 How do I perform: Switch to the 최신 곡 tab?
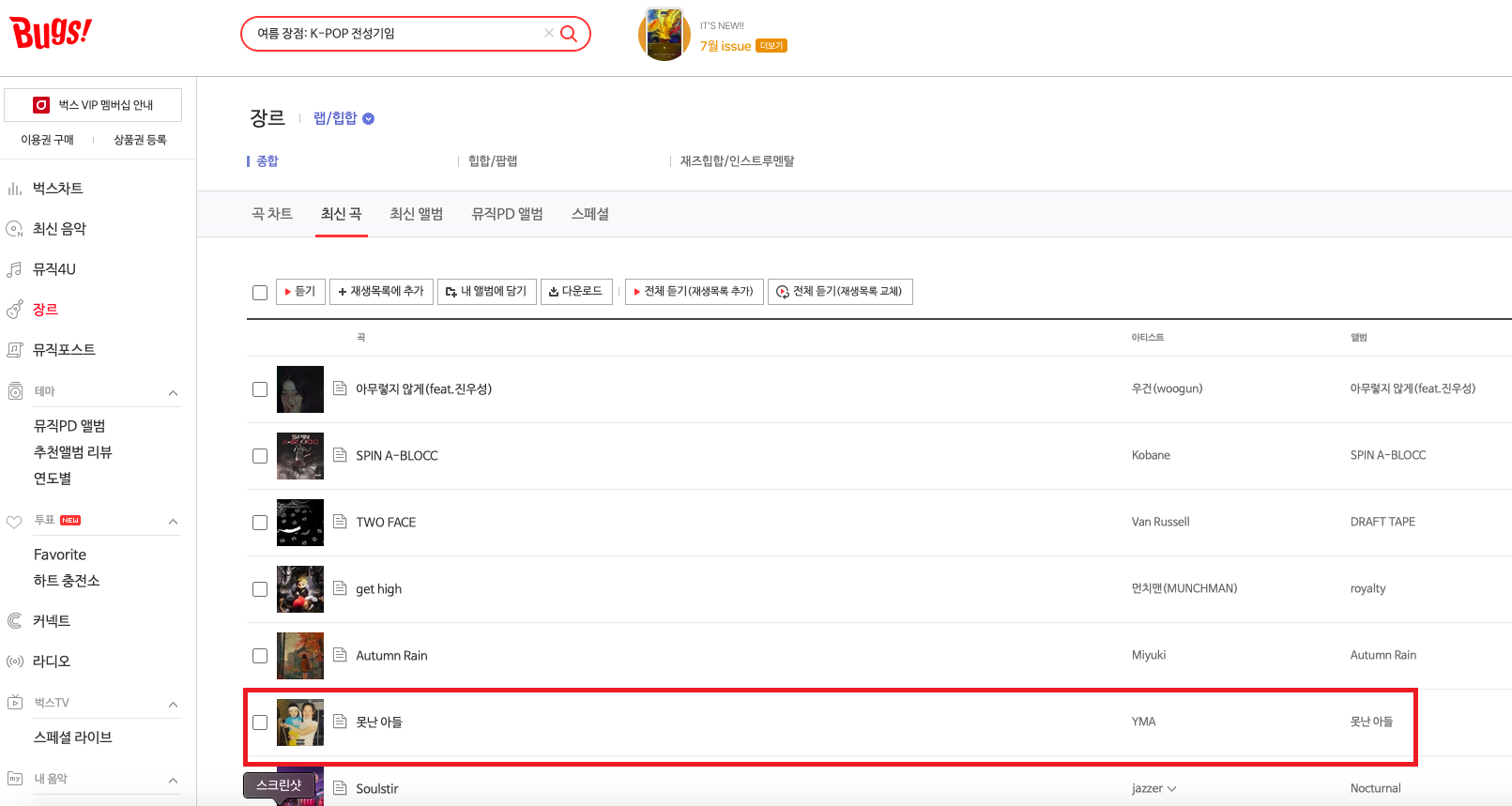[x=342, y=214]
